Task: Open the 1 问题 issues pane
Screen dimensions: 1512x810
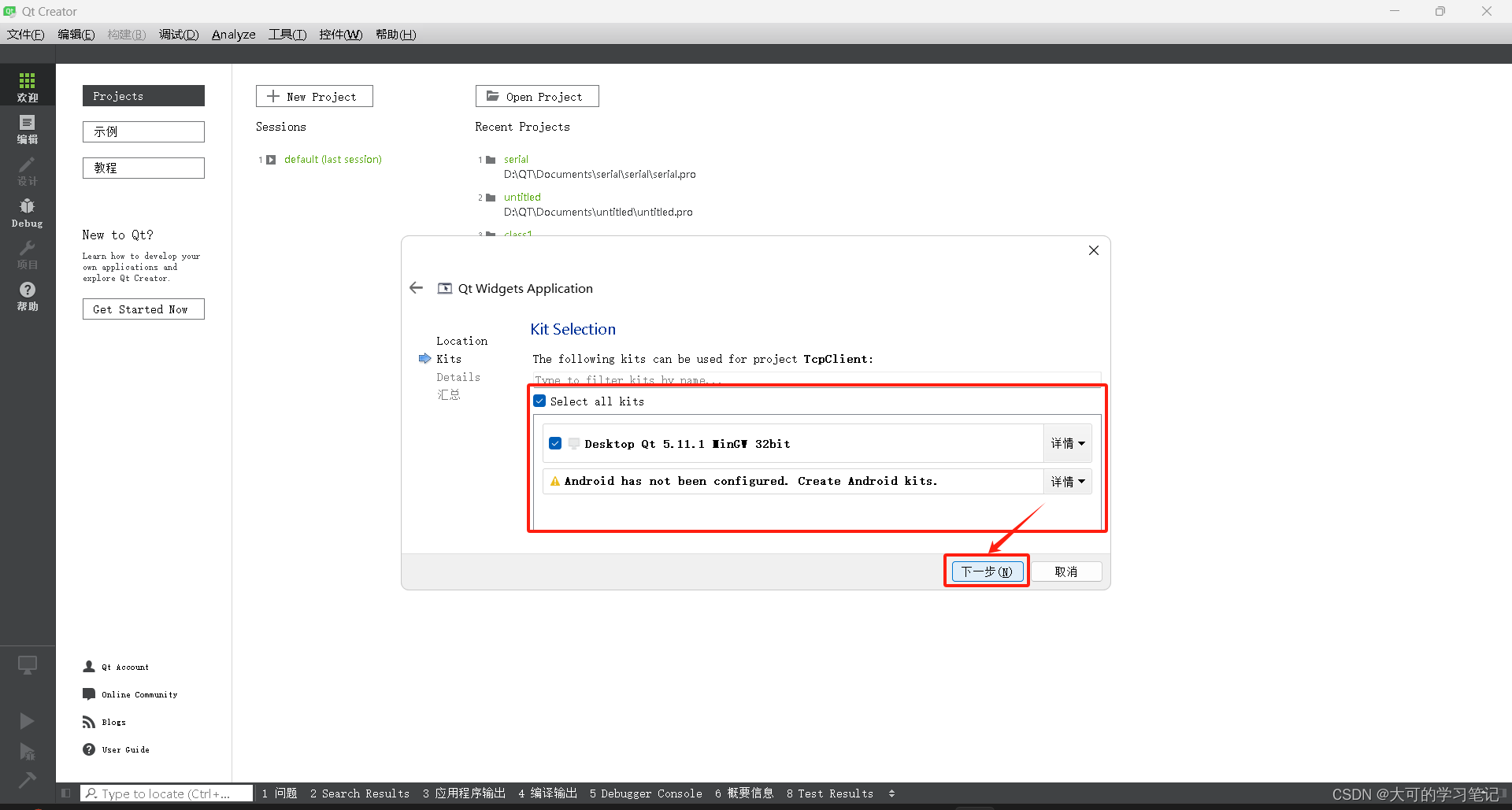Action: (x=280, y=793)
